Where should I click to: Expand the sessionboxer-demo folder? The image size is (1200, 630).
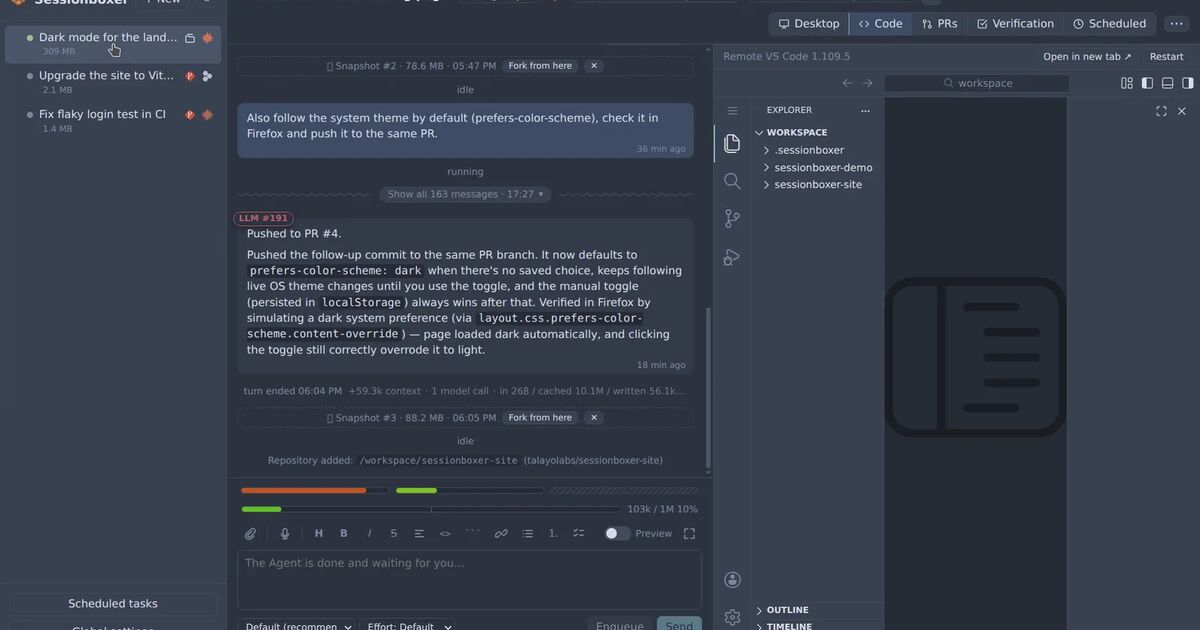click(x=823, y=168)
